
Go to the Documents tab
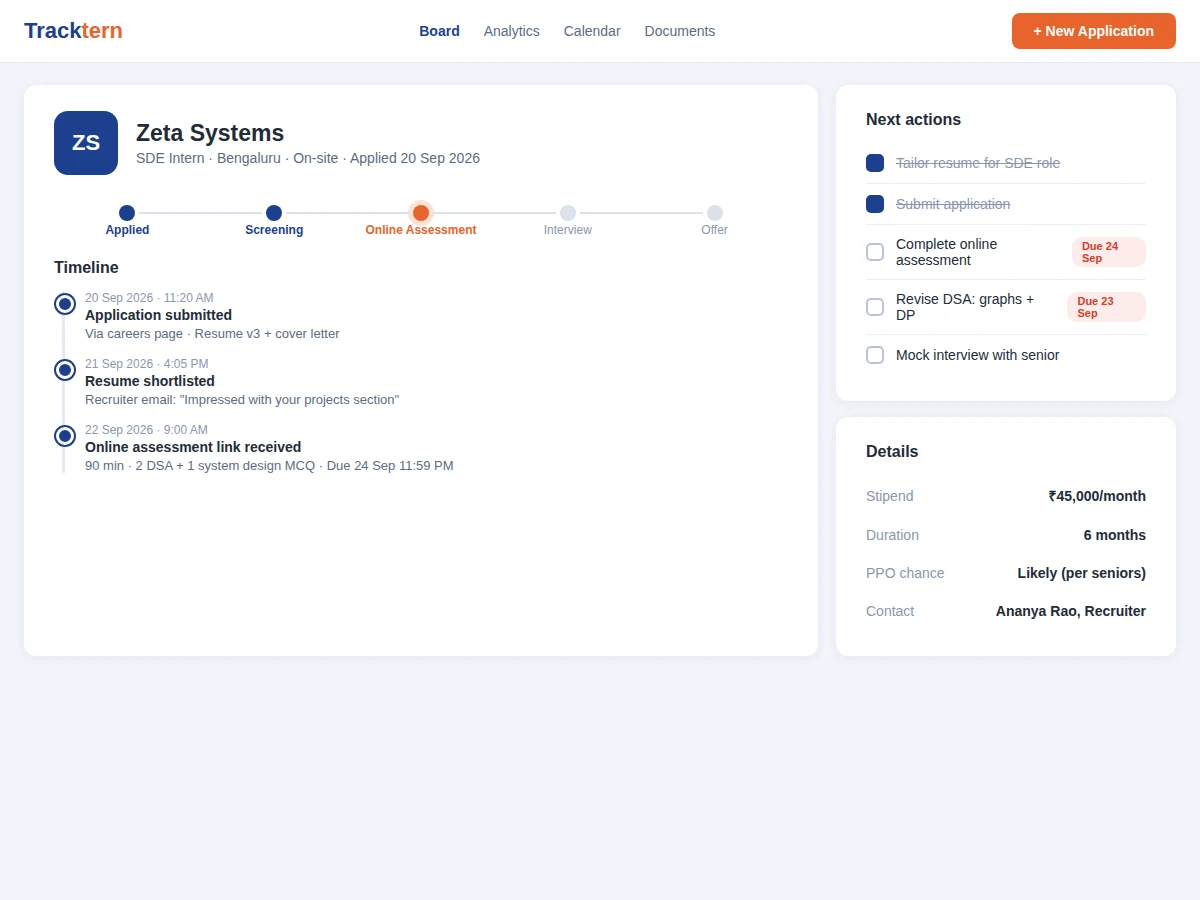click(x=680, y=31)
